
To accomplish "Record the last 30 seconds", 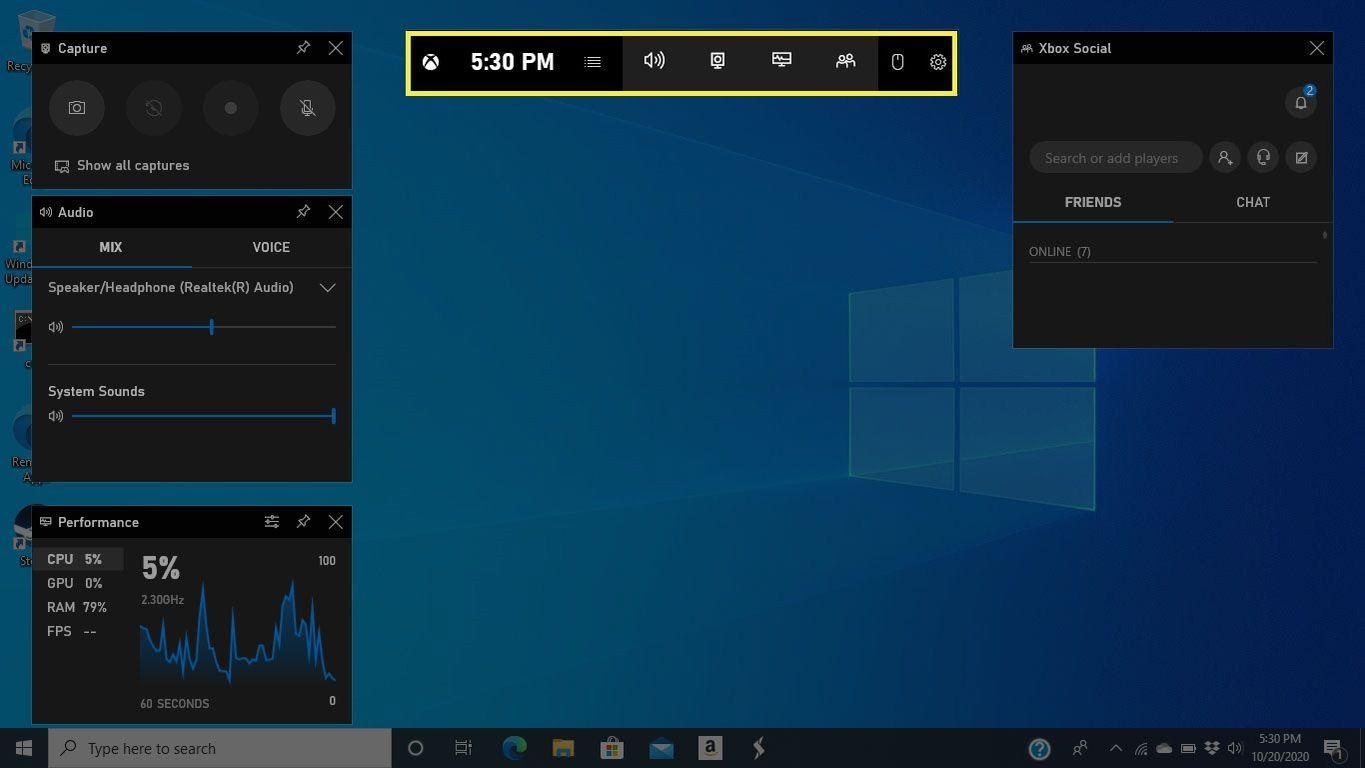I will click(153, 108).
